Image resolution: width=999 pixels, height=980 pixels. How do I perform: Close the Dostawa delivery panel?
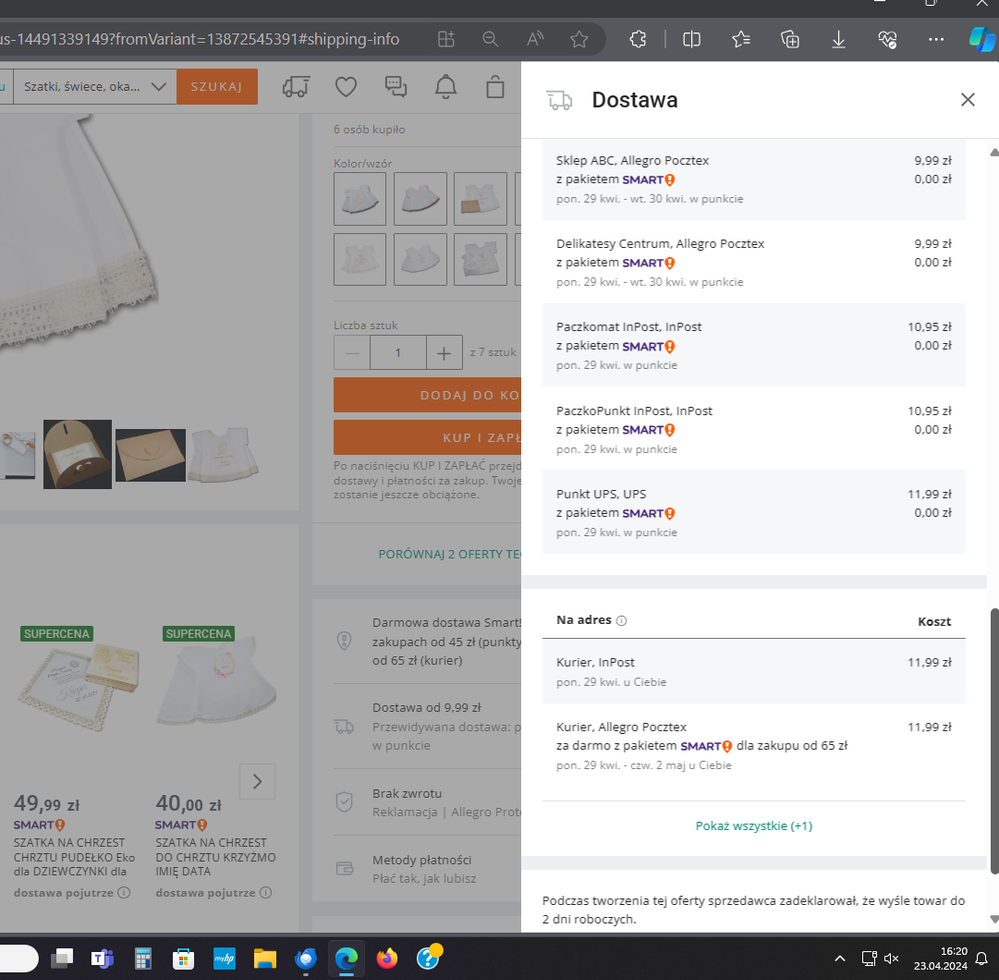(x=967, y=100)
